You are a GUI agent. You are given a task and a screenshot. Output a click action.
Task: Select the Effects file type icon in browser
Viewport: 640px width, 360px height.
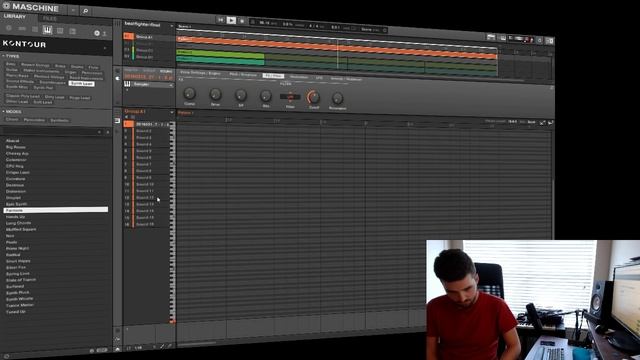pos(60,31)
